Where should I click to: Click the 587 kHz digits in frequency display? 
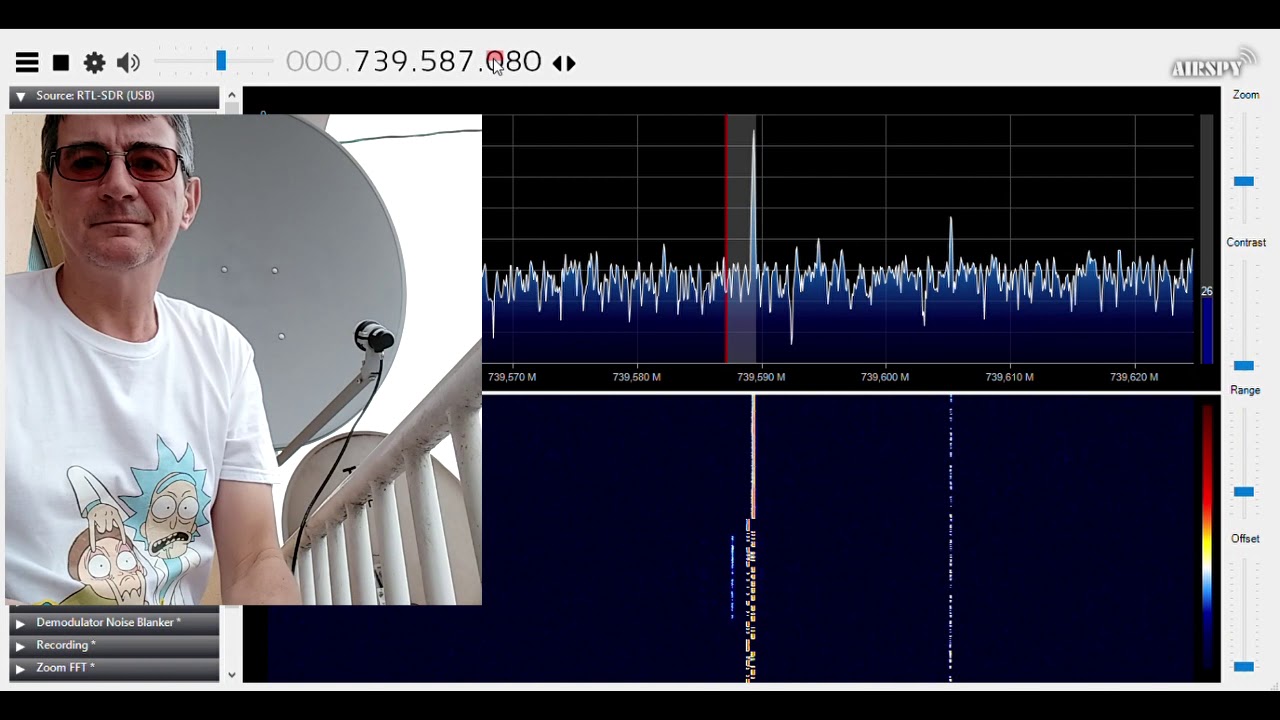point(445,62)
